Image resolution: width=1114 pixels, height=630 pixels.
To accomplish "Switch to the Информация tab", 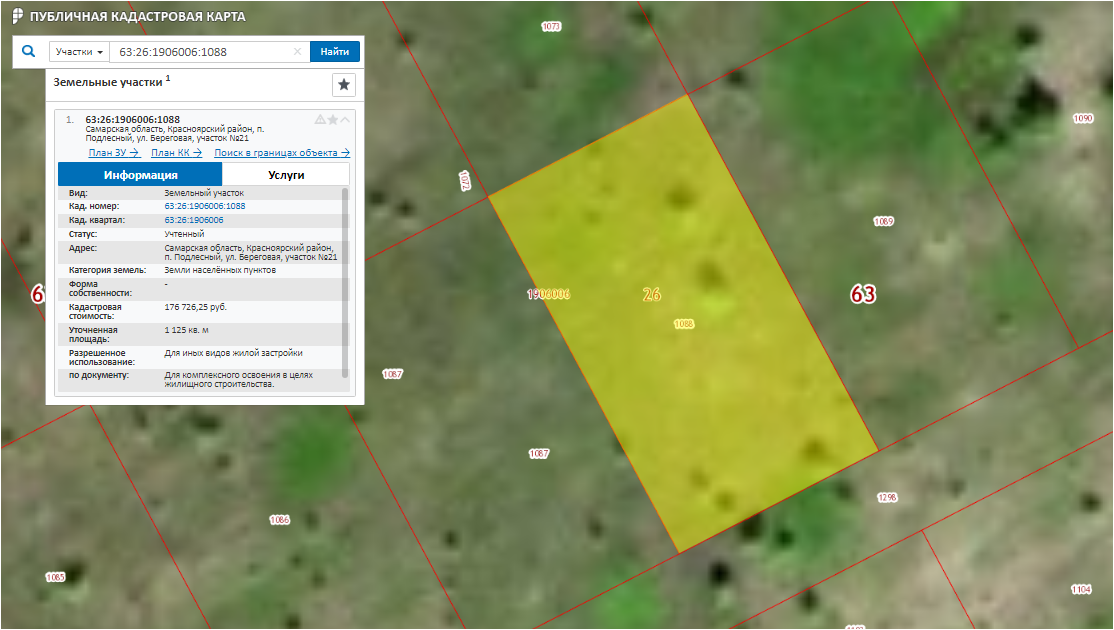I will (140, 175).
